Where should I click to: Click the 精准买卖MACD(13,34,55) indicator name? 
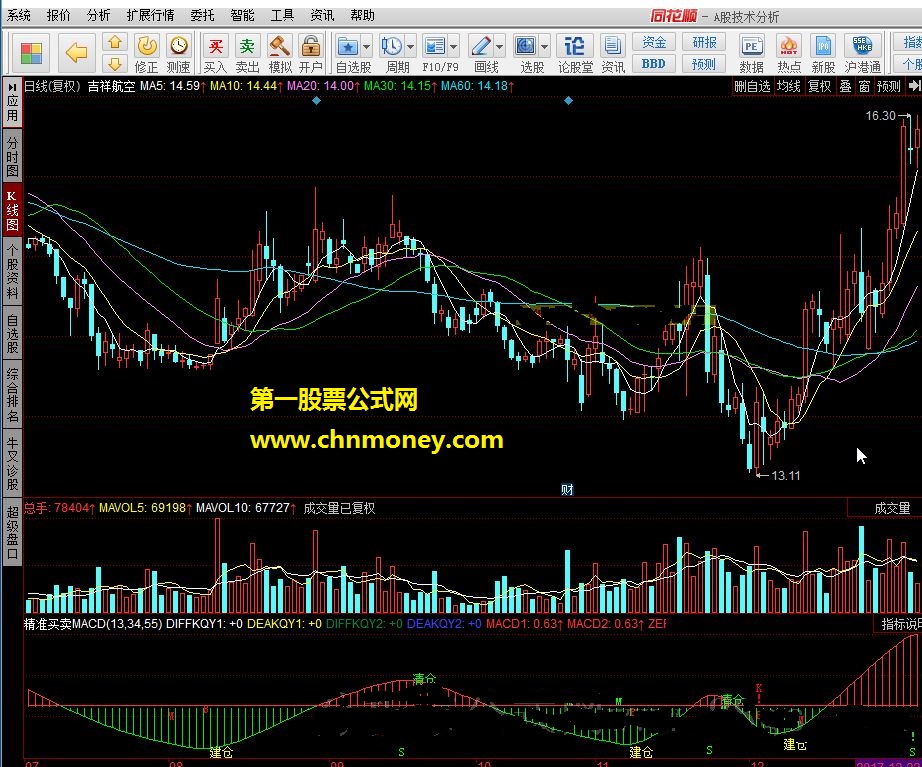(x=93, y=624)
